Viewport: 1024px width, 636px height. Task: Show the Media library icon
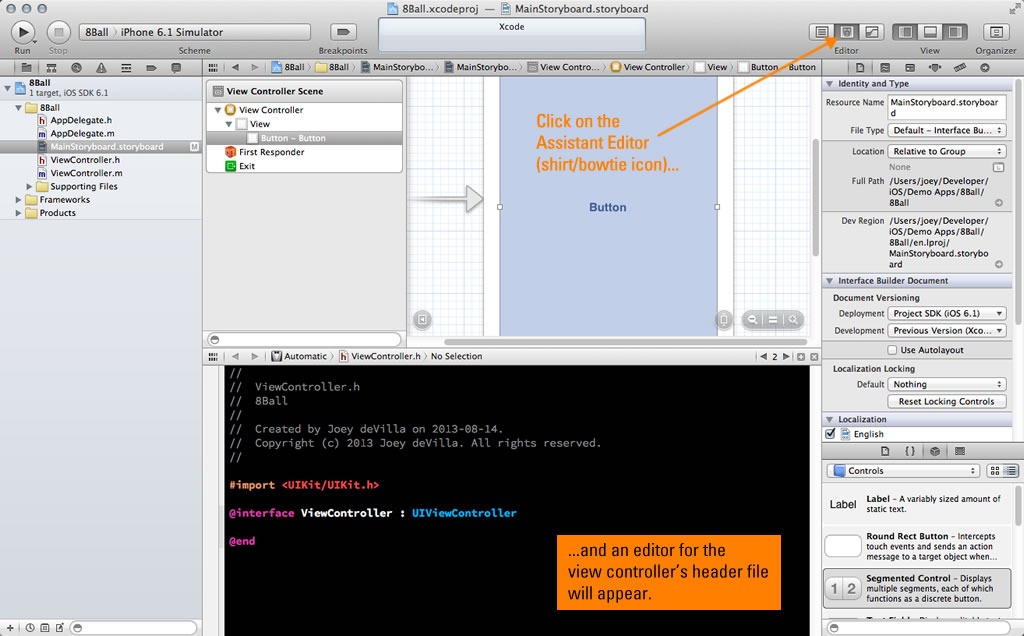(x=959, y=451)
